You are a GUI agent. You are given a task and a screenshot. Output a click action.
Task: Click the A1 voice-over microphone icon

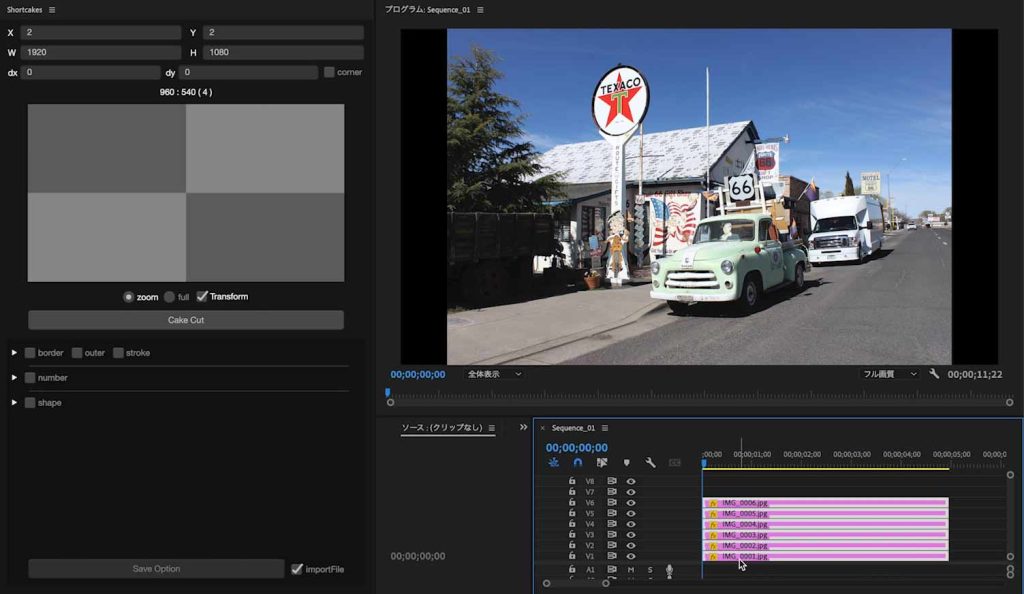[x=669, y=569]
